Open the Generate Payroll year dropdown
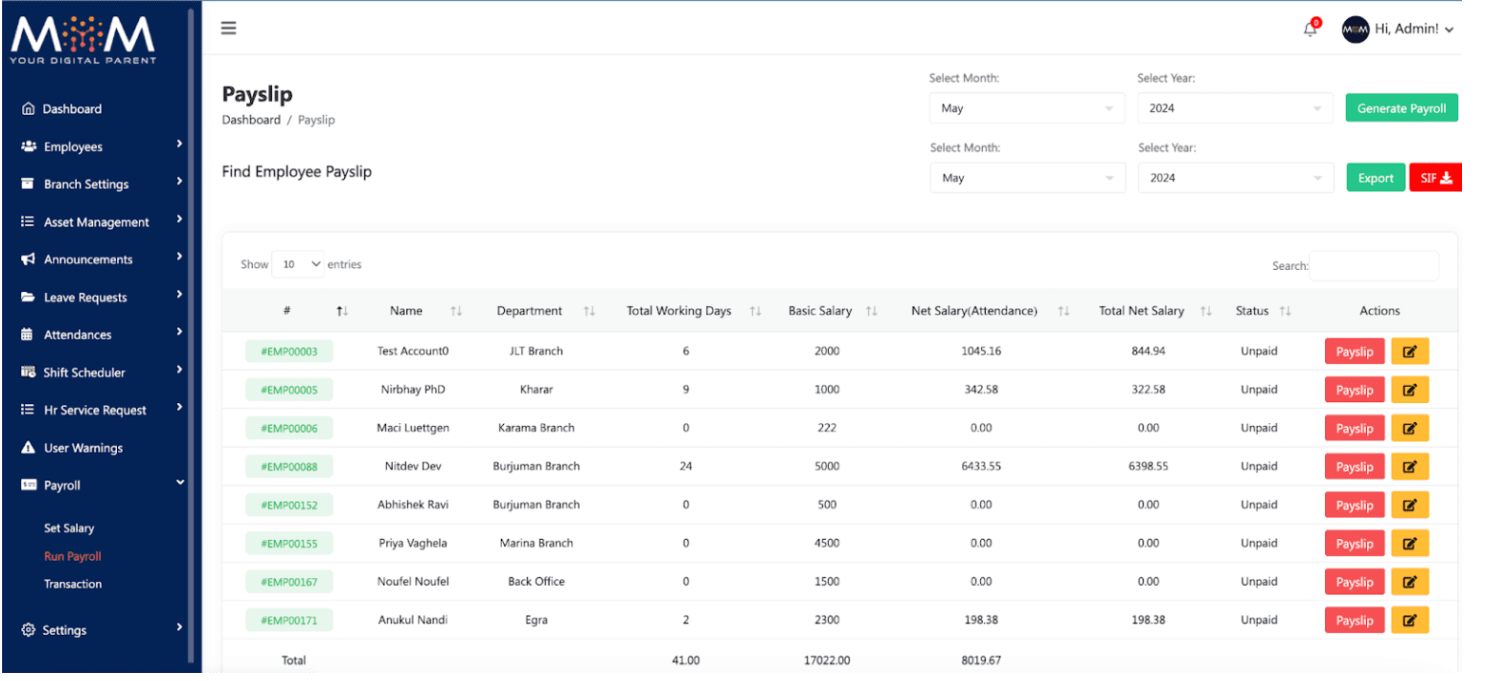This screenshot has width=1485, height=681. tap(1235, 108)
